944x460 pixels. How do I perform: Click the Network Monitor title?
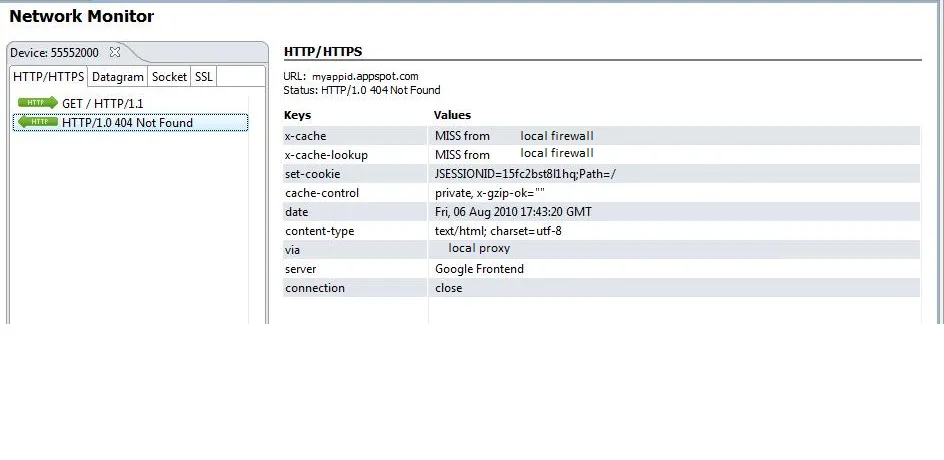tap(82, 16)
